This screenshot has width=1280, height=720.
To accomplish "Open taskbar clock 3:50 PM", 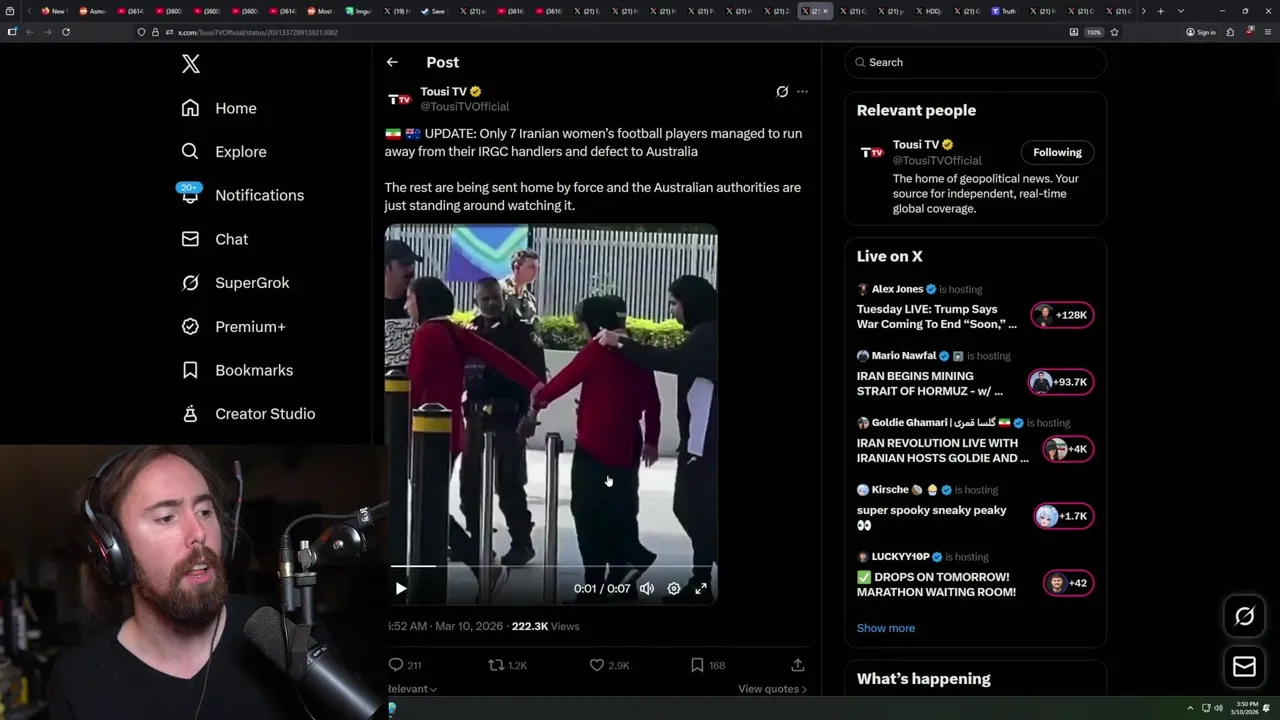I will [x=1246, y=708].
